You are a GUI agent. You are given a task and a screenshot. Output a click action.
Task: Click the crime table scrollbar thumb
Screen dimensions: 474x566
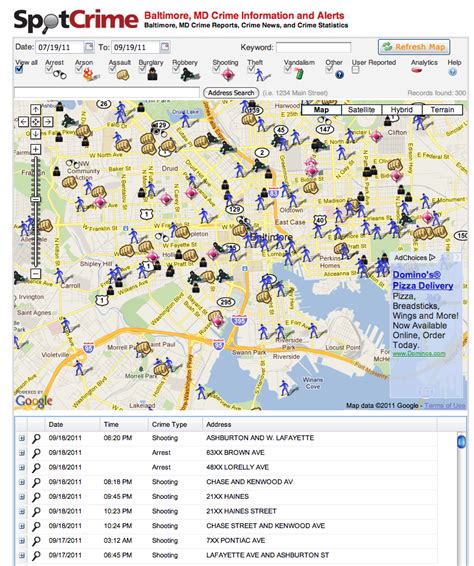pos(461,442)
